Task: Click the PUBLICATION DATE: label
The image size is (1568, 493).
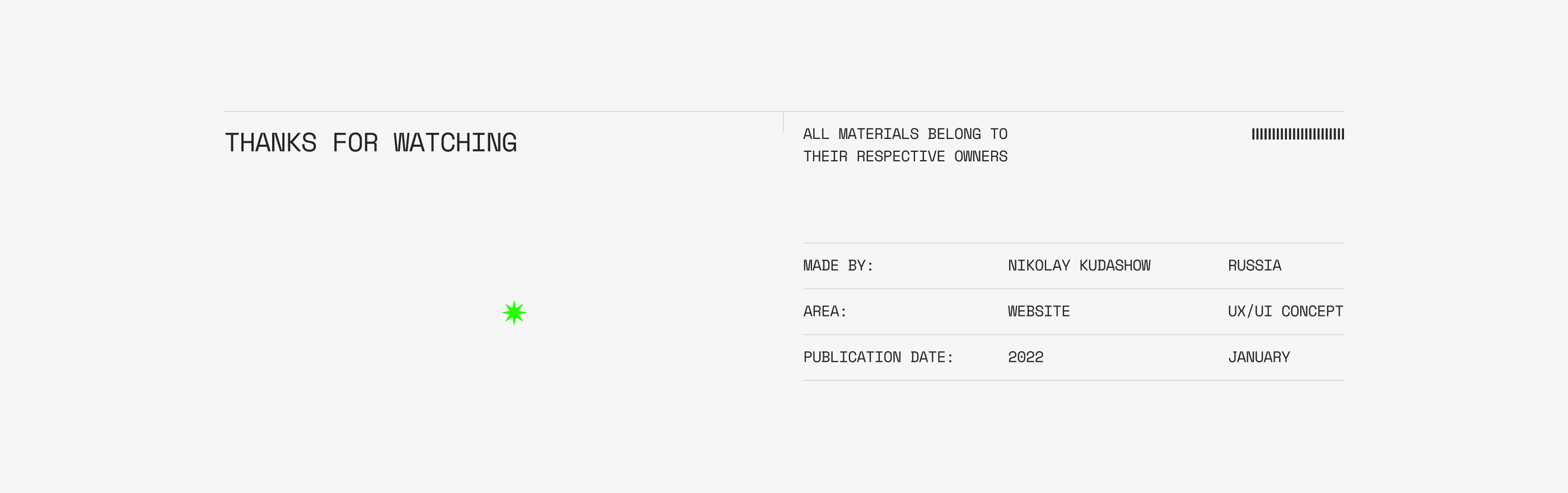Action: (878, 357)
